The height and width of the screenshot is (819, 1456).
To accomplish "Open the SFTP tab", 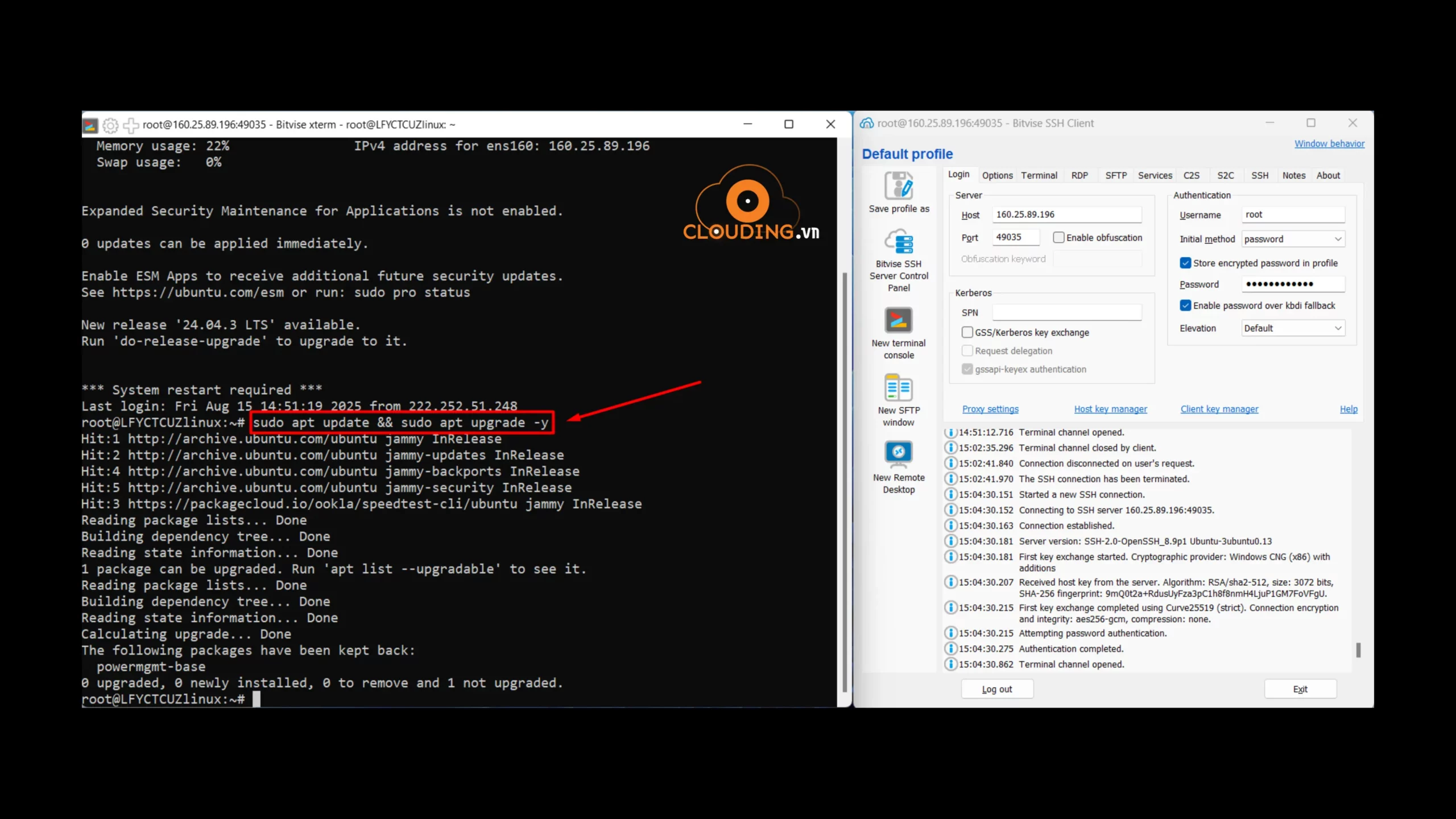I will click(1116, 176).
